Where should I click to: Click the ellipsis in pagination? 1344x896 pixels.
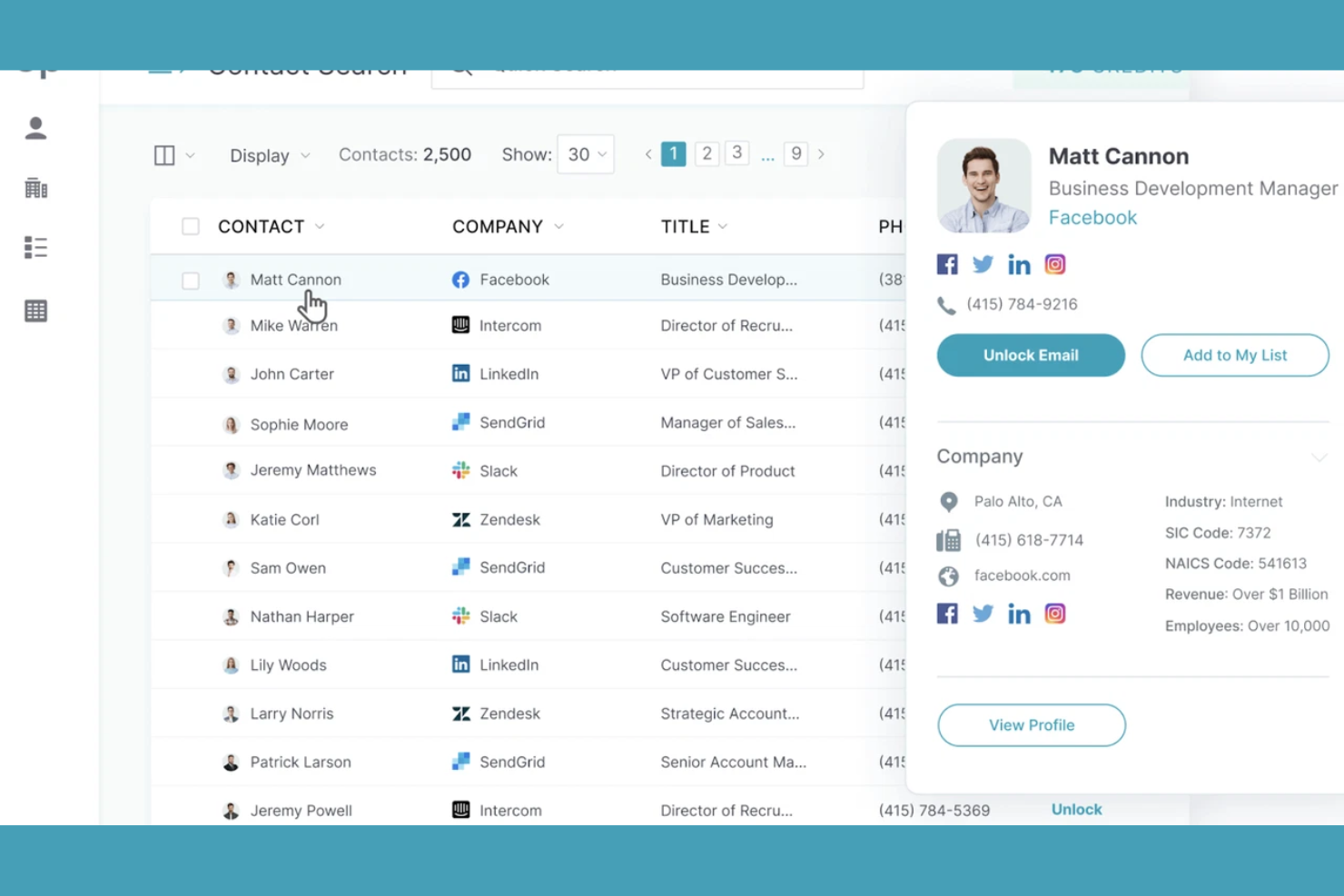point(768,156)
